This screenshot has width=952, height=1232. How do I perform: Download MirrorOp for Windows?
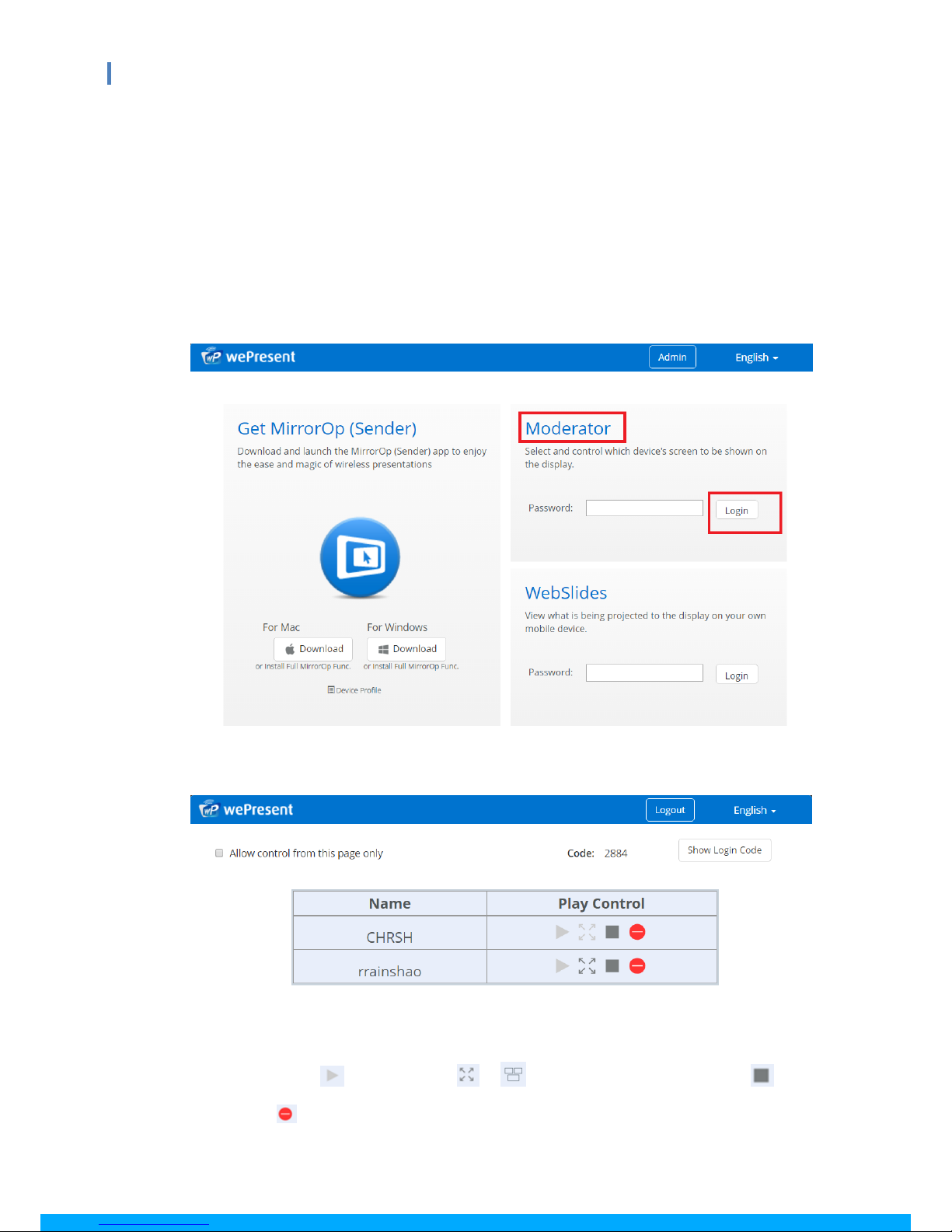pyautogui.click(x=406, y=649)
